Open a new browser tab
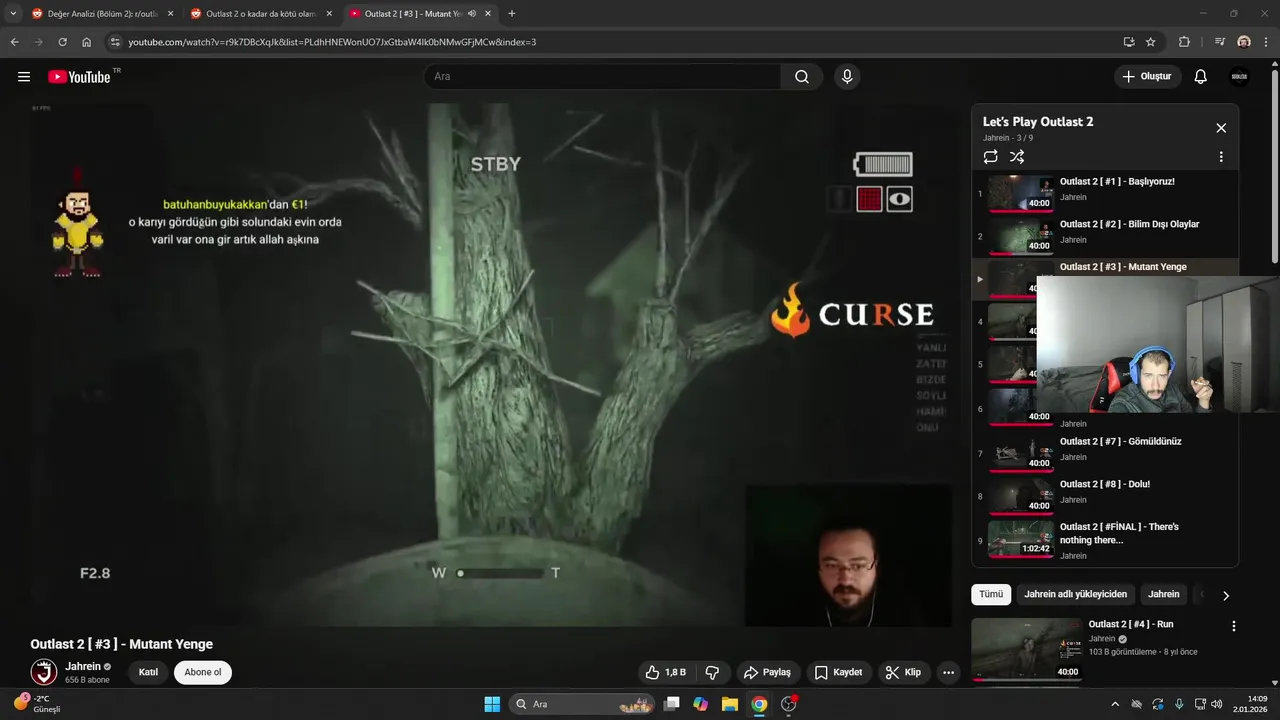The width and height of the screenshot is (1280, 720). pyautogui.click(x=512, y=14)
